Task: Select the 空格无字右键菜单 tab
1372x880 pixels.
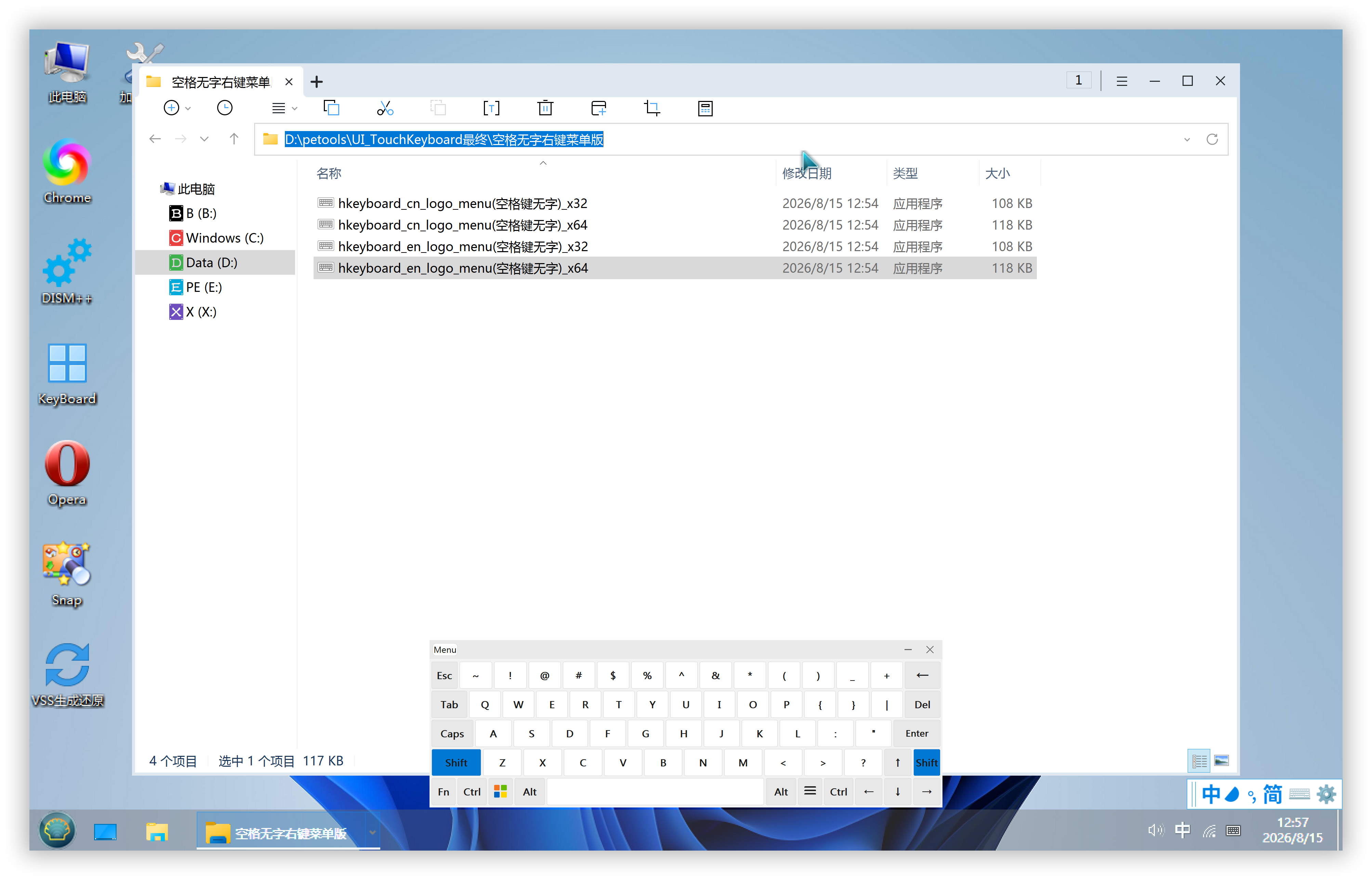Action: point(221,82)
